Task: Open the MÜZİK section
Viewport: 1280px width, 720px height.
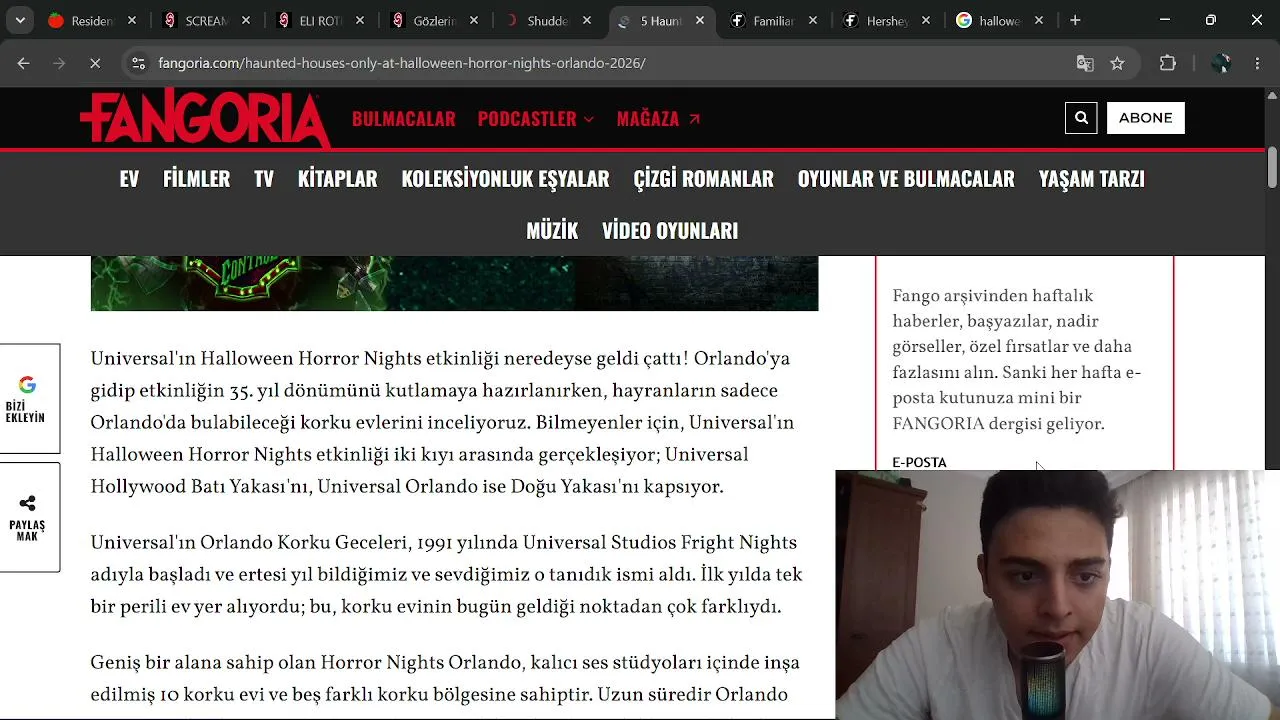Action: click(552, 231)
